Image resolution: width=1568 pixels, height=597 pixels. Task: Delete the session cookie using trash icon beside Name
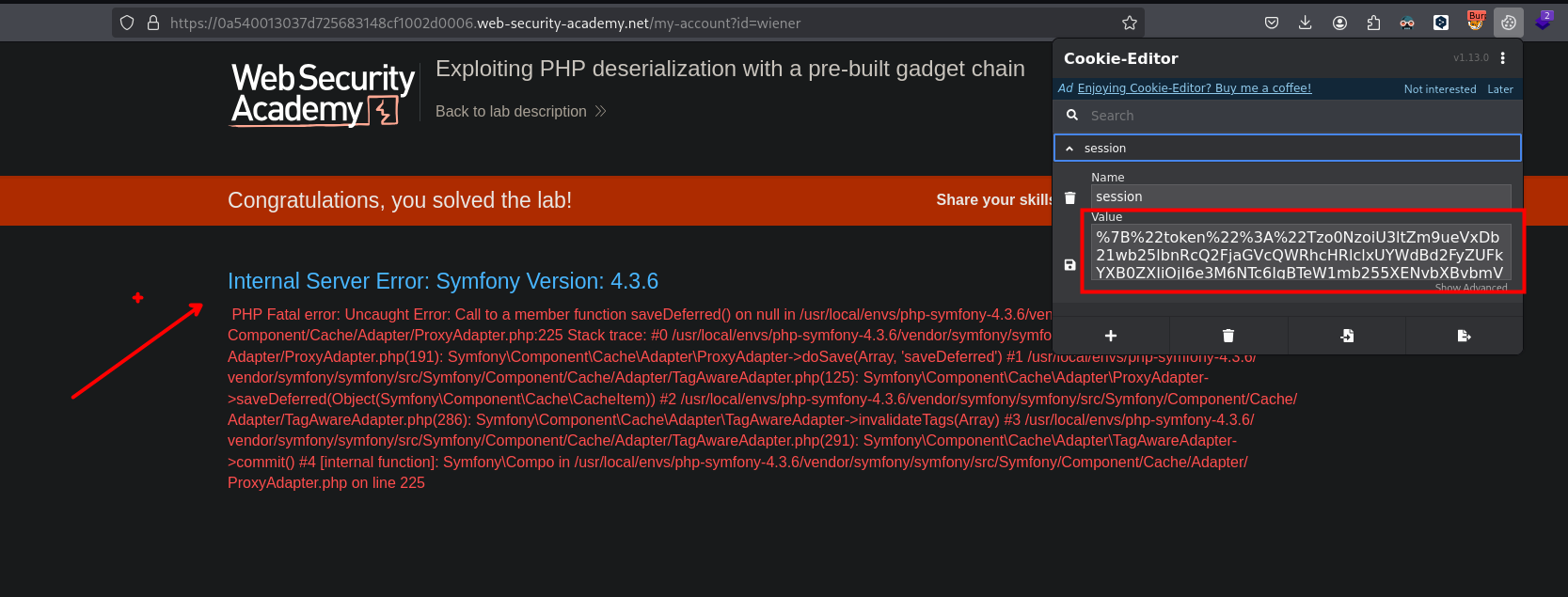1069,197
